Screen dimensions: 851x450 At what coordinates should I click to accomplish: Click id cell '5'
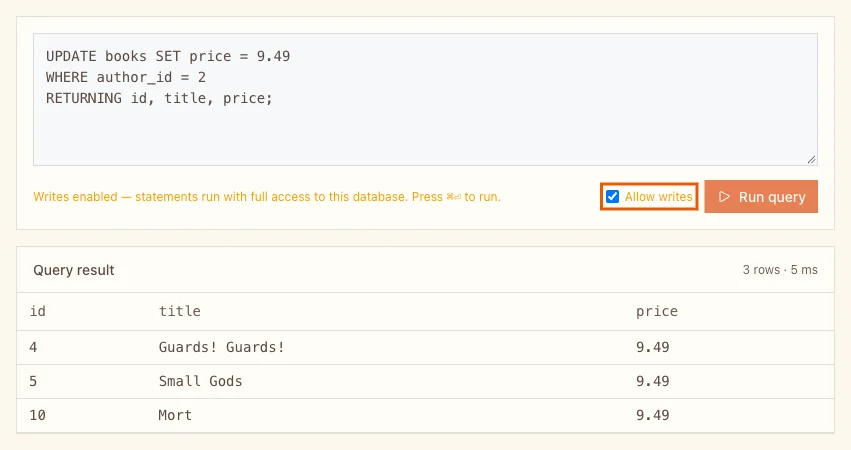tap(33, 381)
